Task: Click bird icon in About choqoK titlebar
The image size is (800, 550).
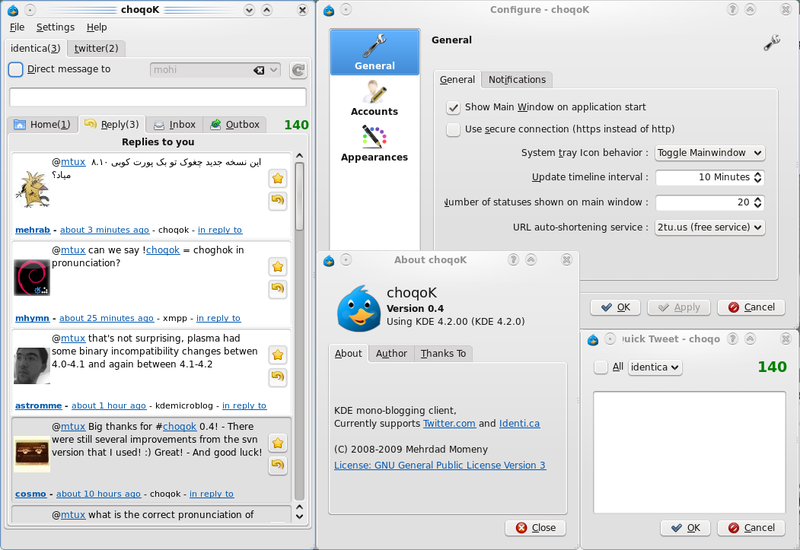Action: (x=329, y=261)
